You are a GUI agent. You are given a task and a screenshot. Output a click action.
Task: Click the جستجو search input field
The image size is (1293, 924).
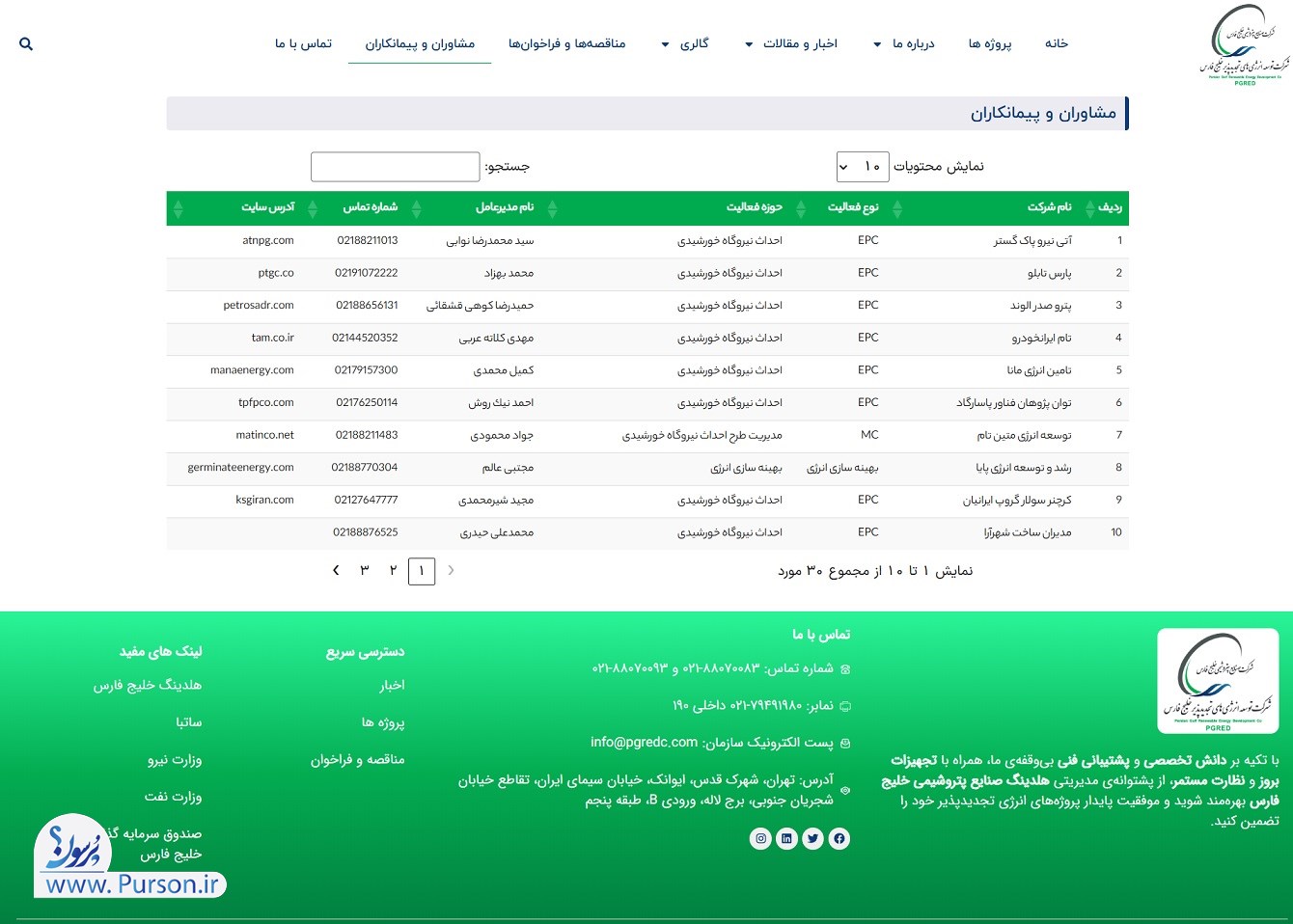coord(395,166)
